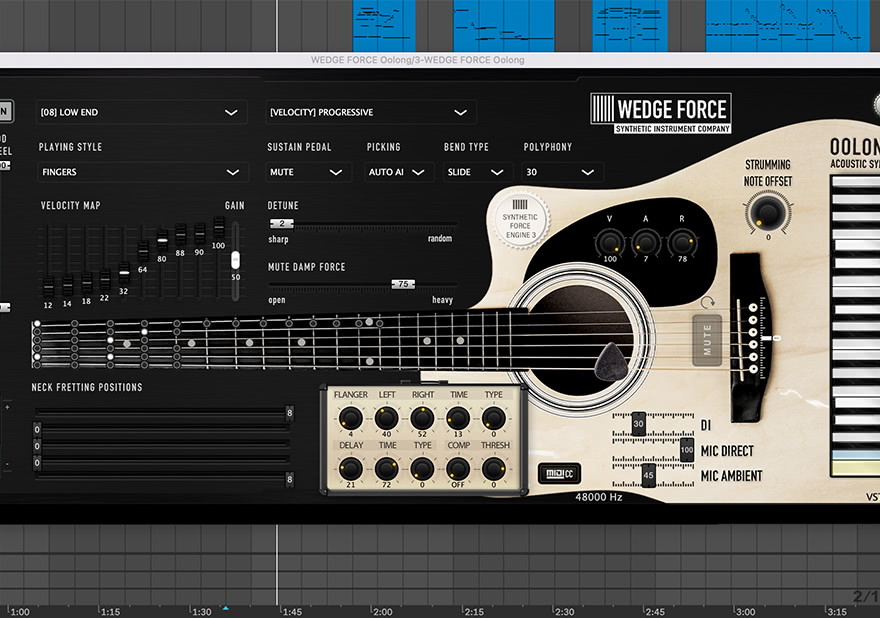The width and height of the screenshot is (880, 618).
Task: Click the velocity map fader labeled 22
Action: point(105,280)
